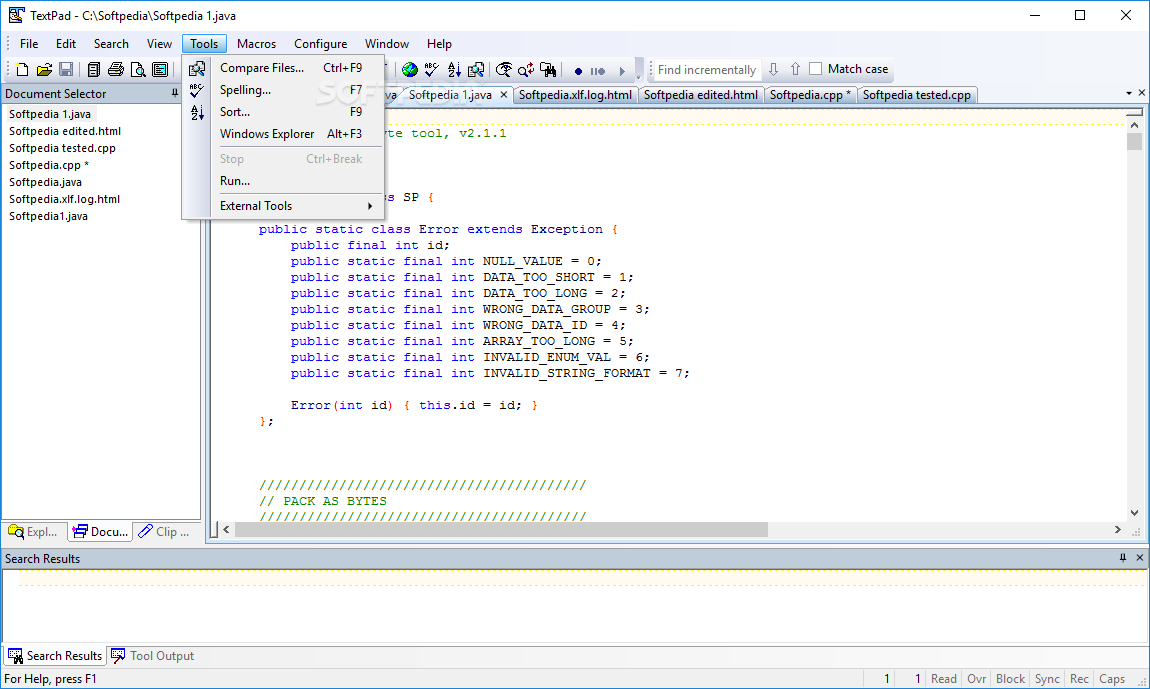
Task: Click the Find Previous up arrow icon
Action: pos(795,70)
